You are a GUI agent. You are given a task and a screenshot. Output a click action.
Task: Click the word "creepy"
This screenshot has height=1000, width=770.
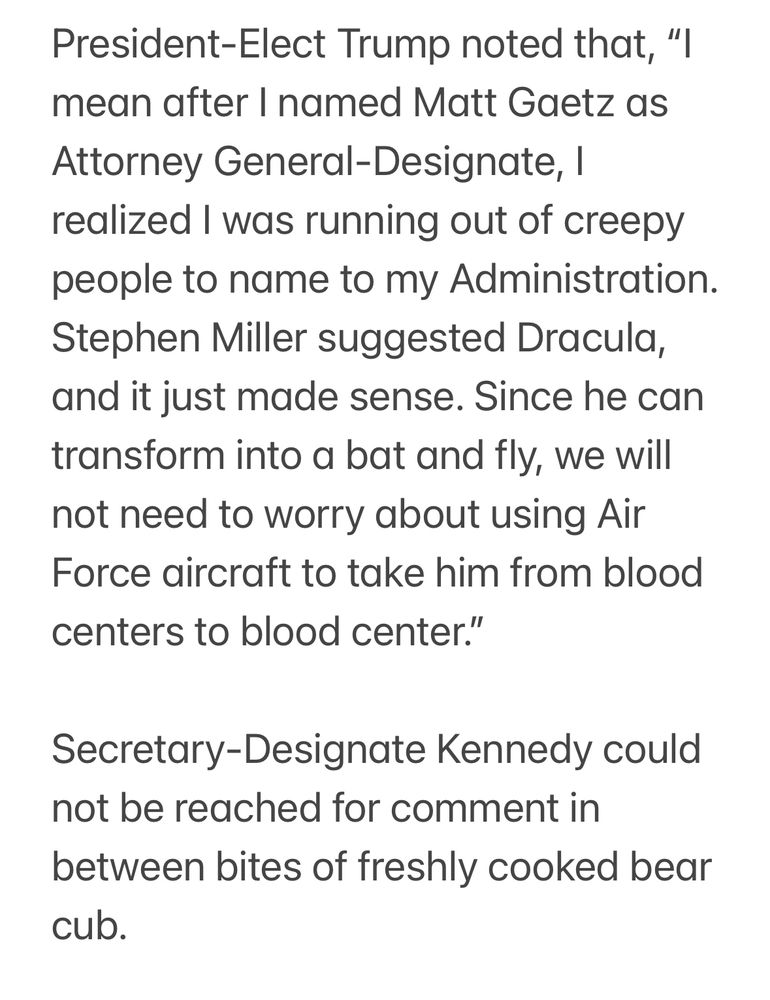623,221
